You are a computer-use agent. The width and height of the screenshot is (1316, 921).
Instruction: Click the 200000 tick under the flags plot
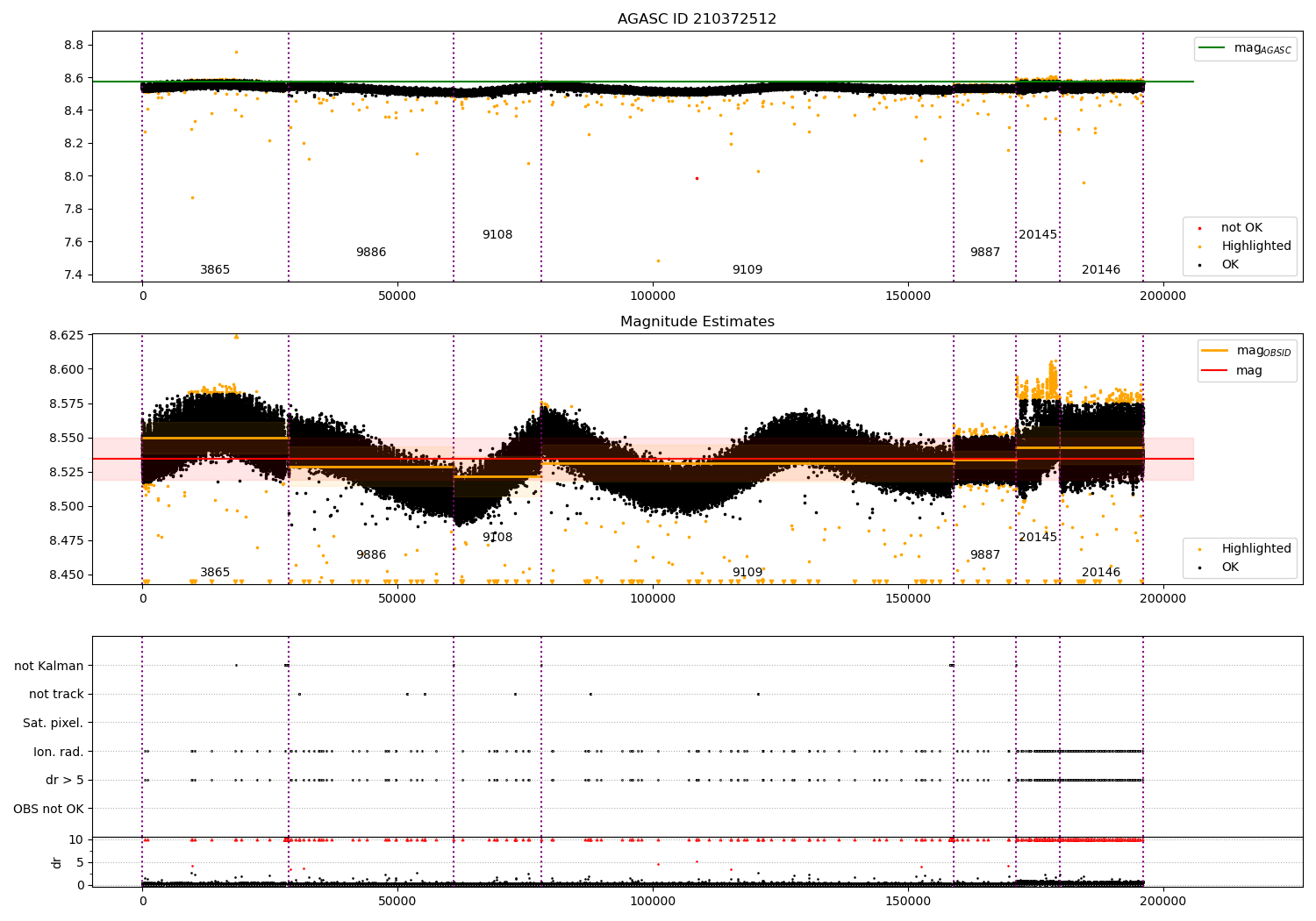pyautogui.click(x=1162, y=901)
